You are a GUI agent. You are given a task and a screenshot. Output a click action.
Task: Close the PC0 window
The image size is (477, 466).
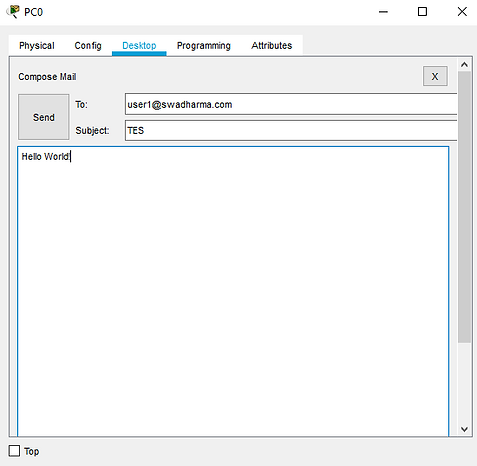[x=462, y=12]
